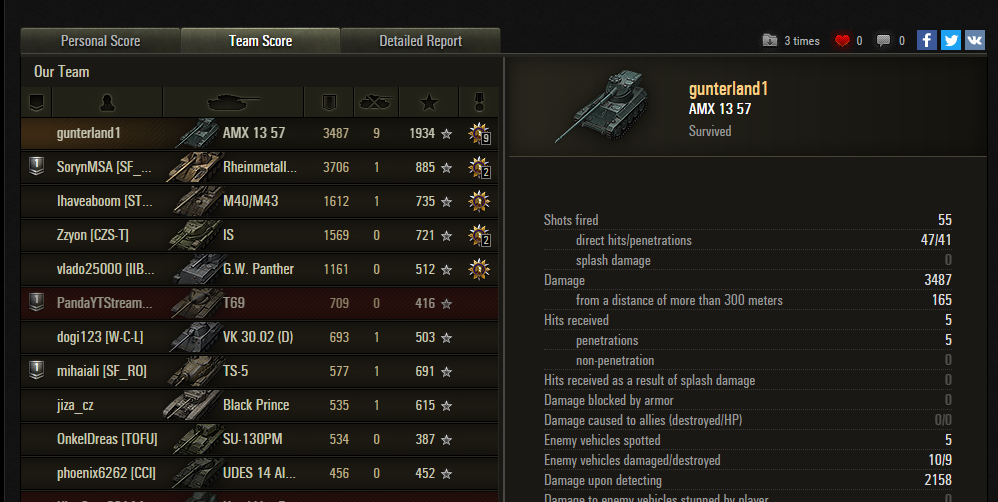Share replay via VK icon
This screenshot has height=502, width=998.
click(975, 41)
